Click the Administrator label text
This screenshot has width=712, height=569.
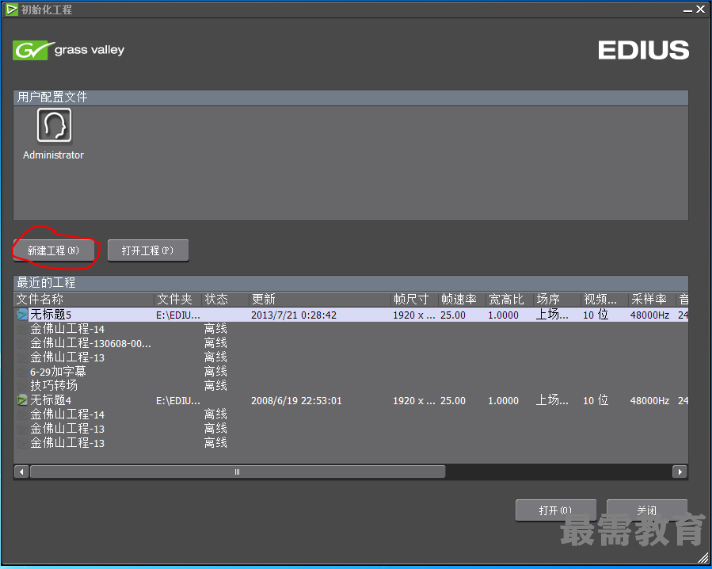[54, 155]
